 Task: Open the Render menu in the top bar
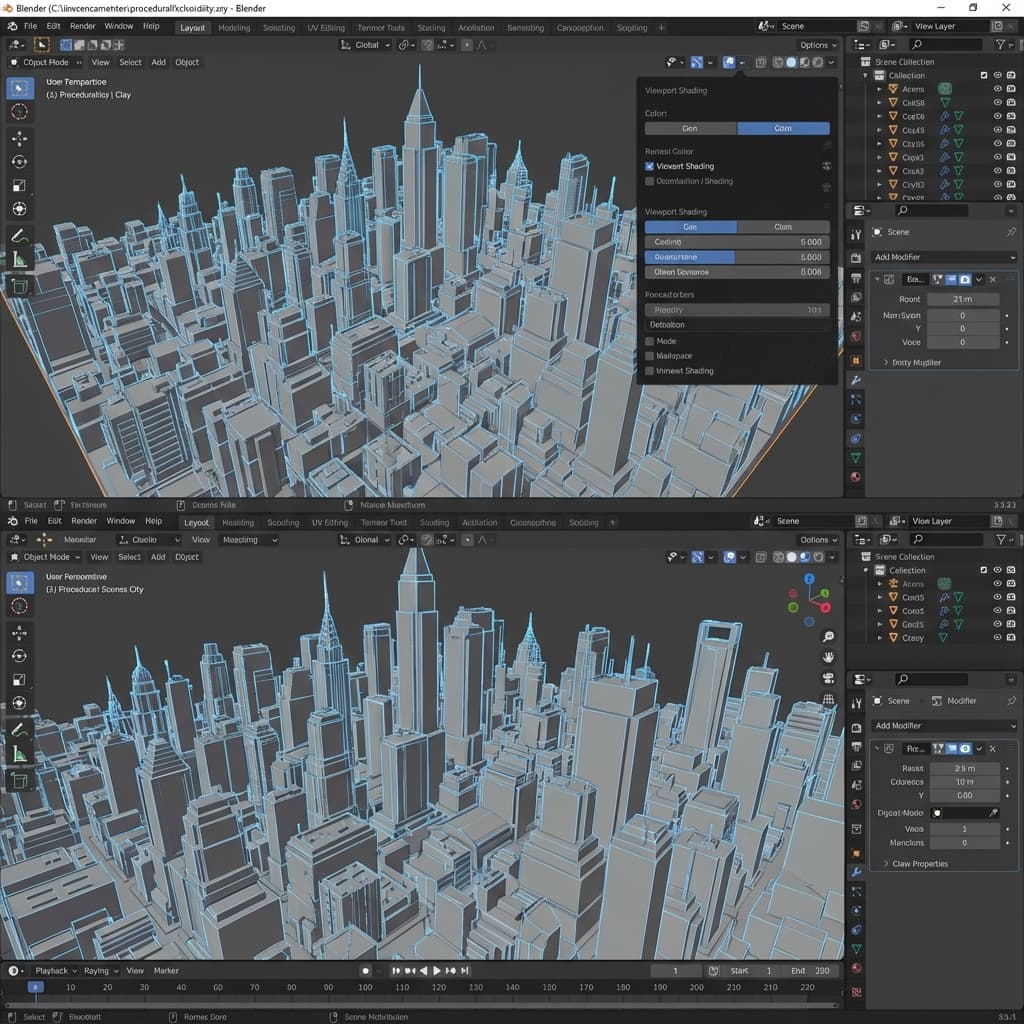[x=83, y=26]
